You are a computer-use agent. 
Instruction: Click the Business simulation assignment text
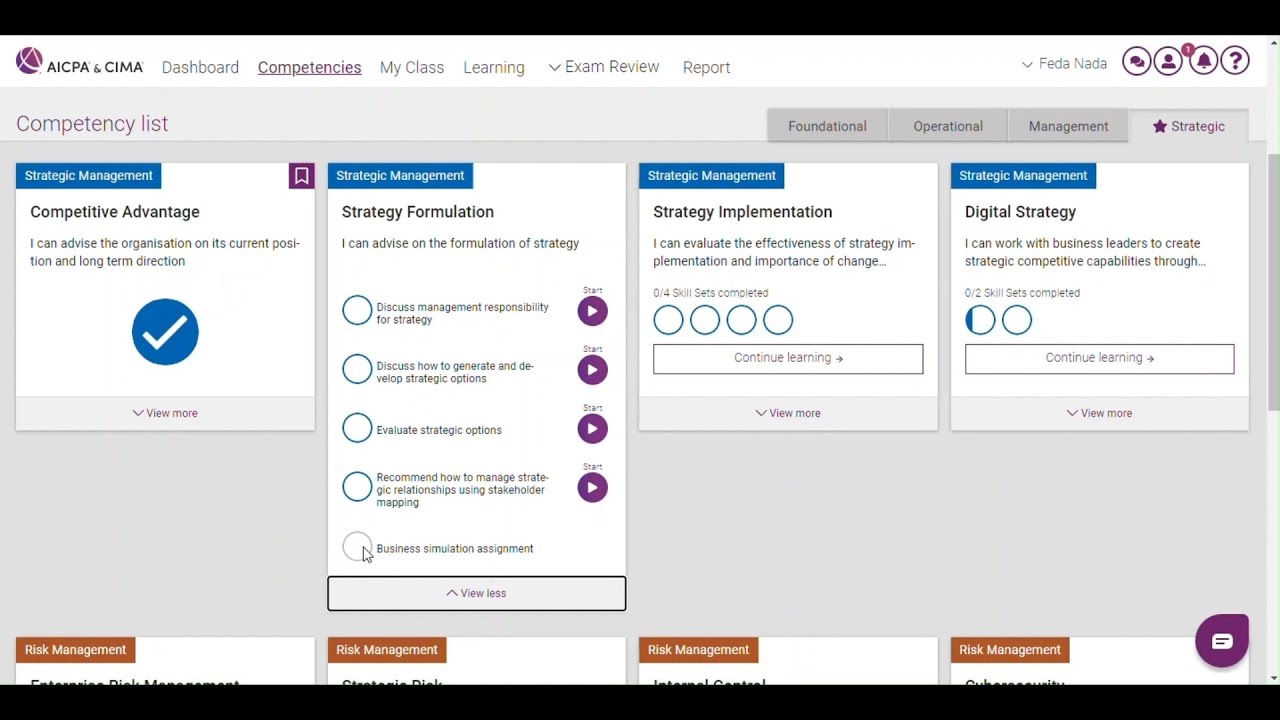point(455,549)
